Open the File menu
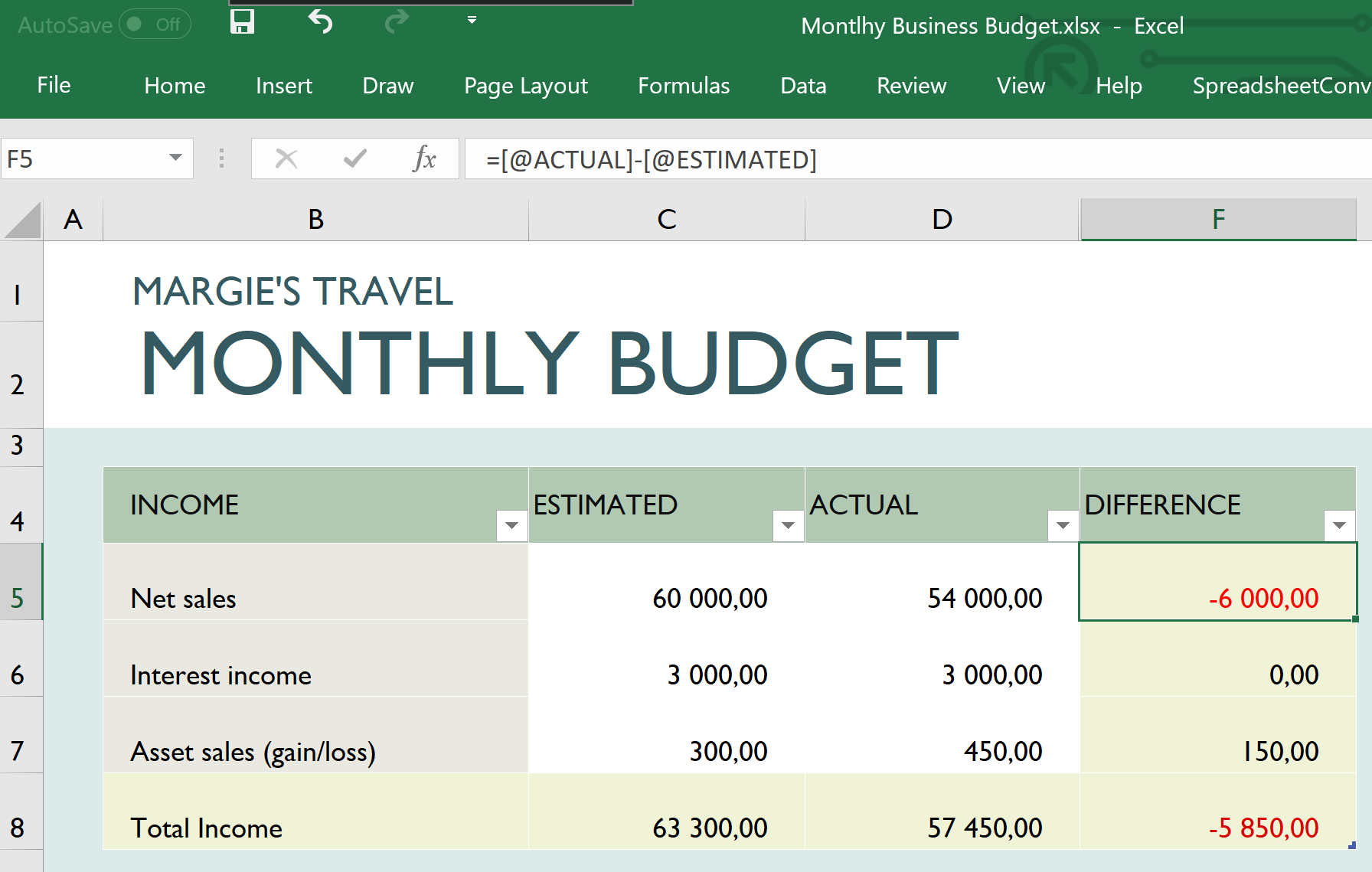This screenshot has height=872, width=1372. [54, 85]
